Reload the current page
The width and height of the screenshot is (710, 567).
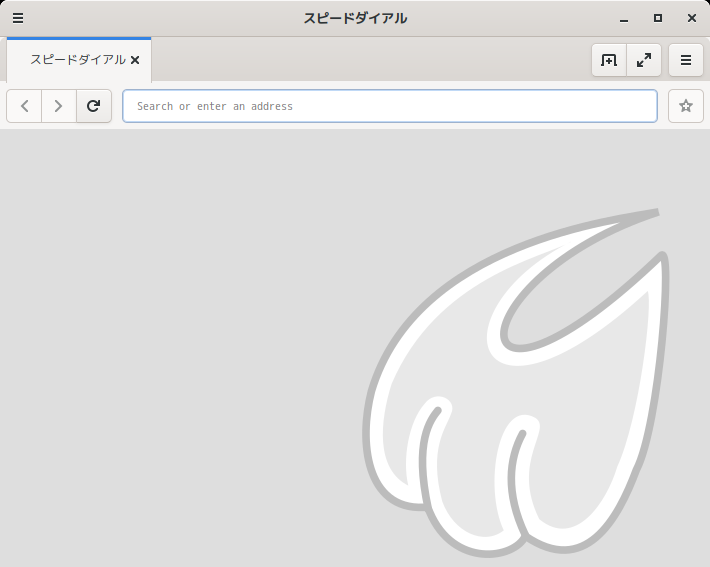point(94,106)
